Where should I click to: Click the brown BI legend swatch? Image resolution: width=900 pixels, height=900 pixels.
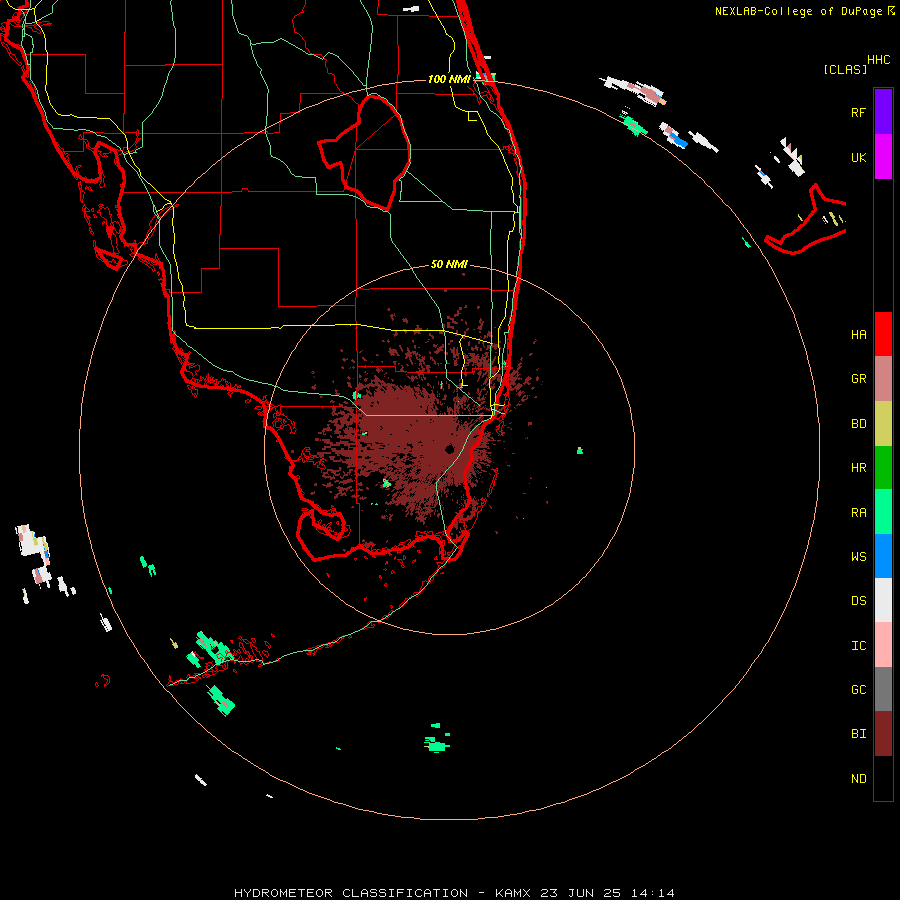click(883, 734)
